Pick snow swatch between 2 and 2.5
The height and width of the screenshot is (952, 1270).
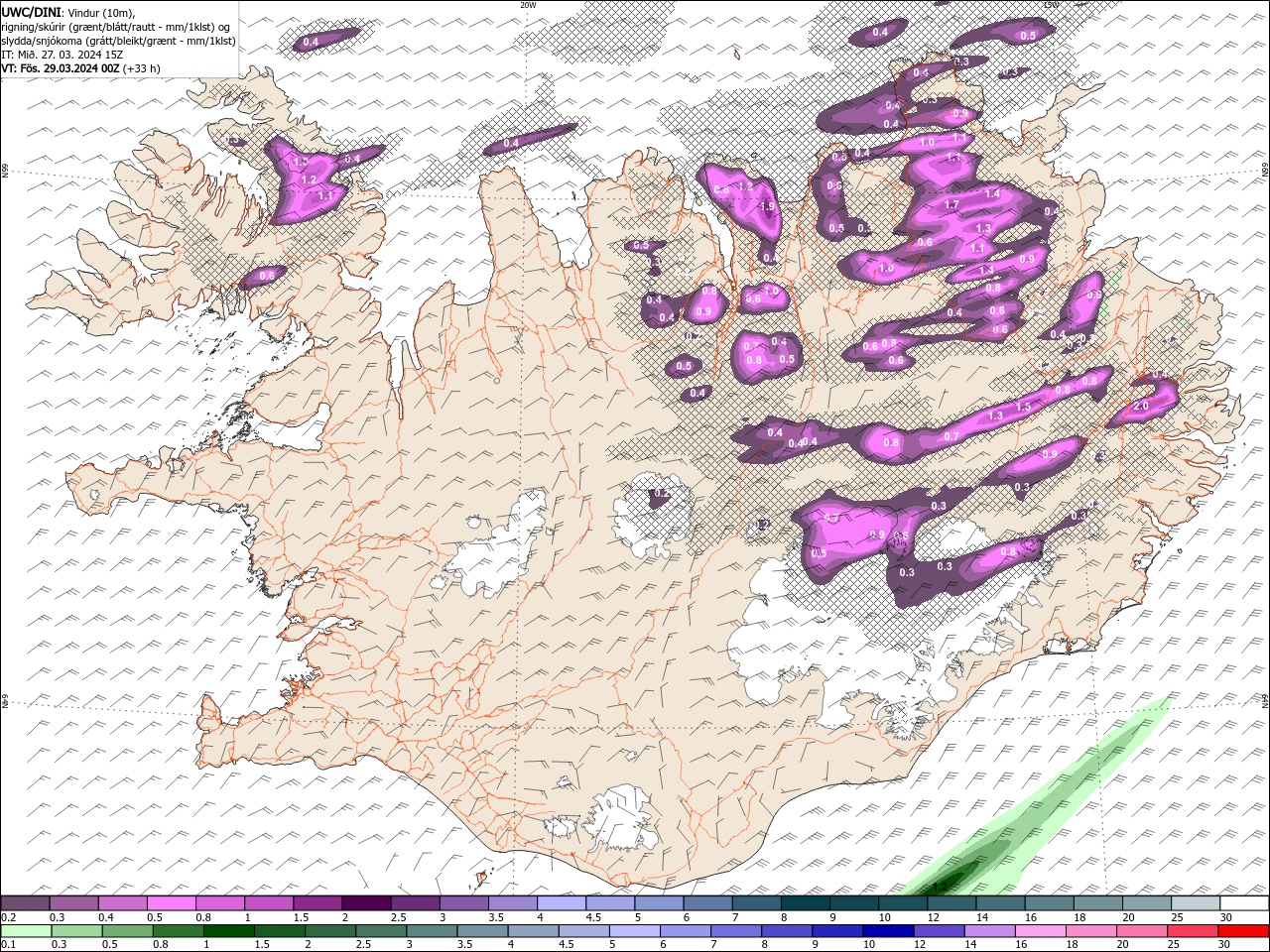[x=367, y=903]
